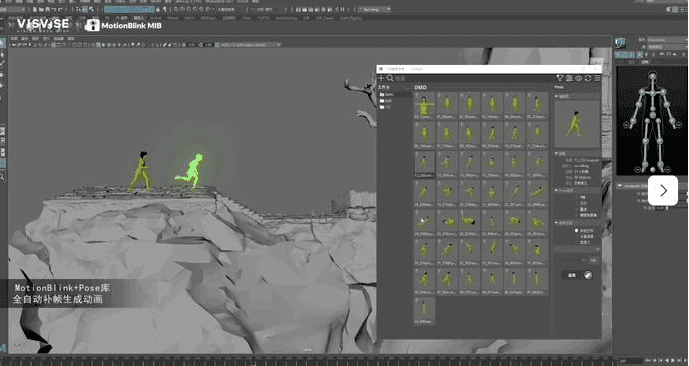Click the filter funnel icon in pose library

point(560,78)
